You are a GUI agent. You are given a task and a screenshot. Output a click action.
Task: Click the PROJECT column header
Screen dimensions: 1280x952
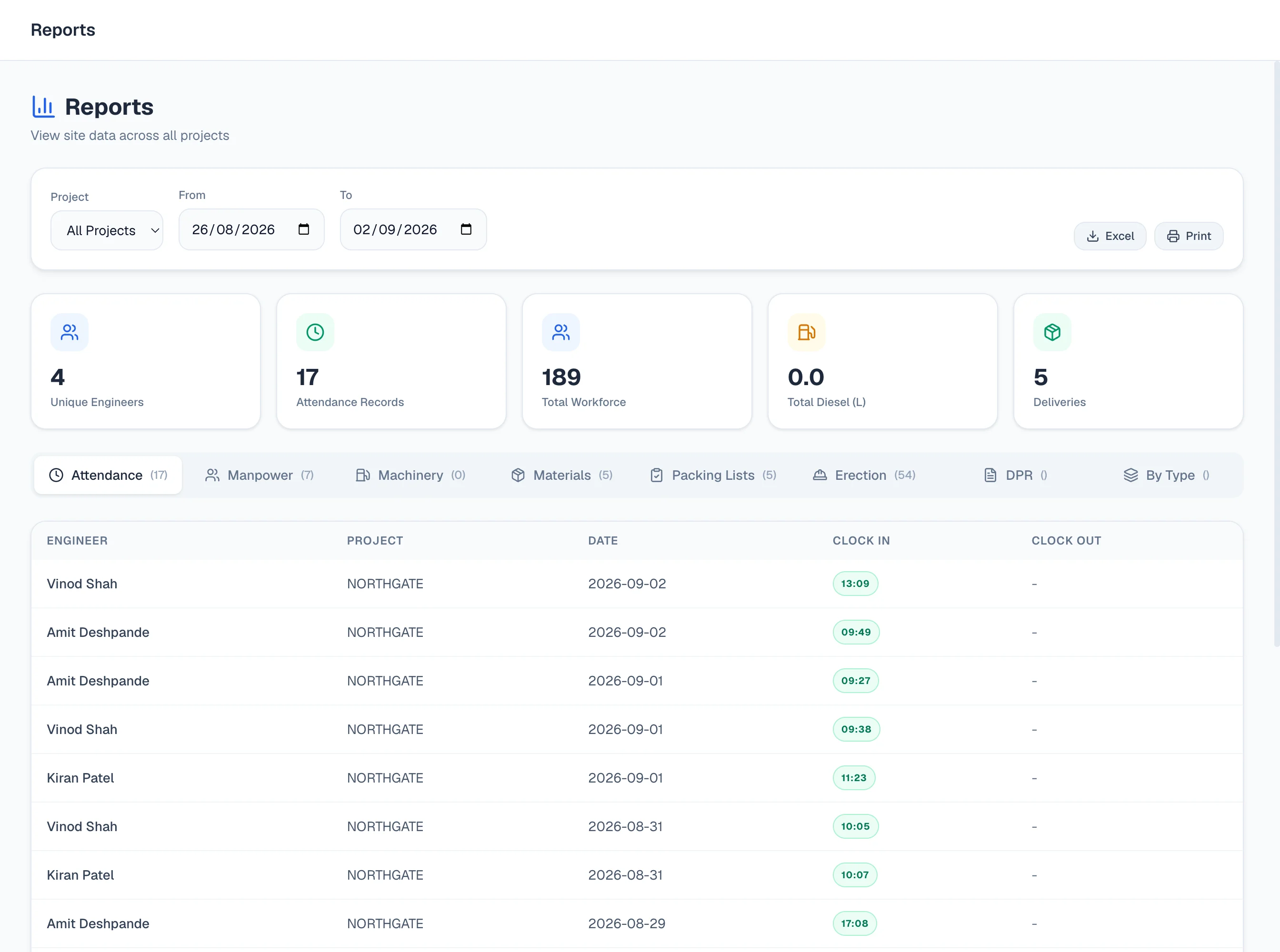click(375, 541)
